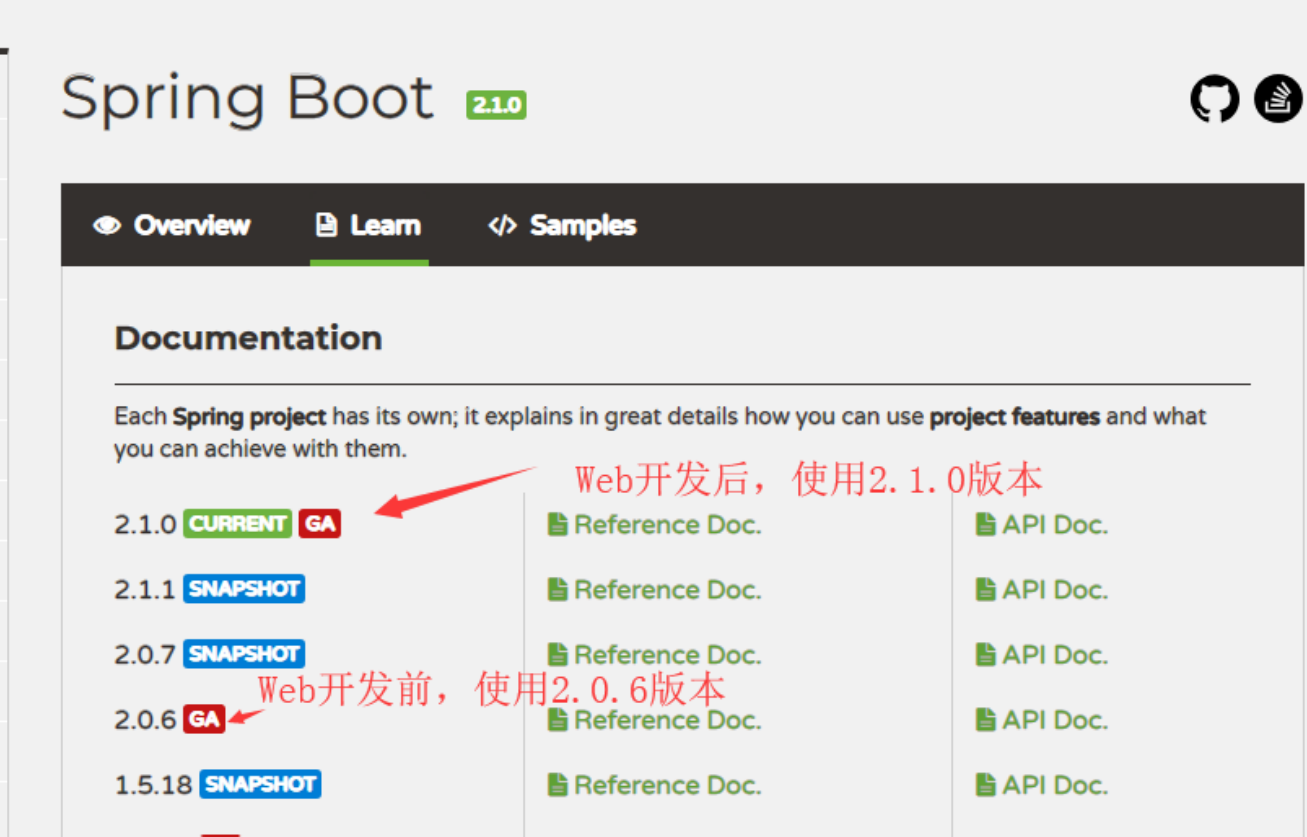This screenshot has height=837, width=1307.
Task: Open Reference Doc. for 2.0.7 SNAPSHOT
Action: pyautogui.click(x=655, y=654)
